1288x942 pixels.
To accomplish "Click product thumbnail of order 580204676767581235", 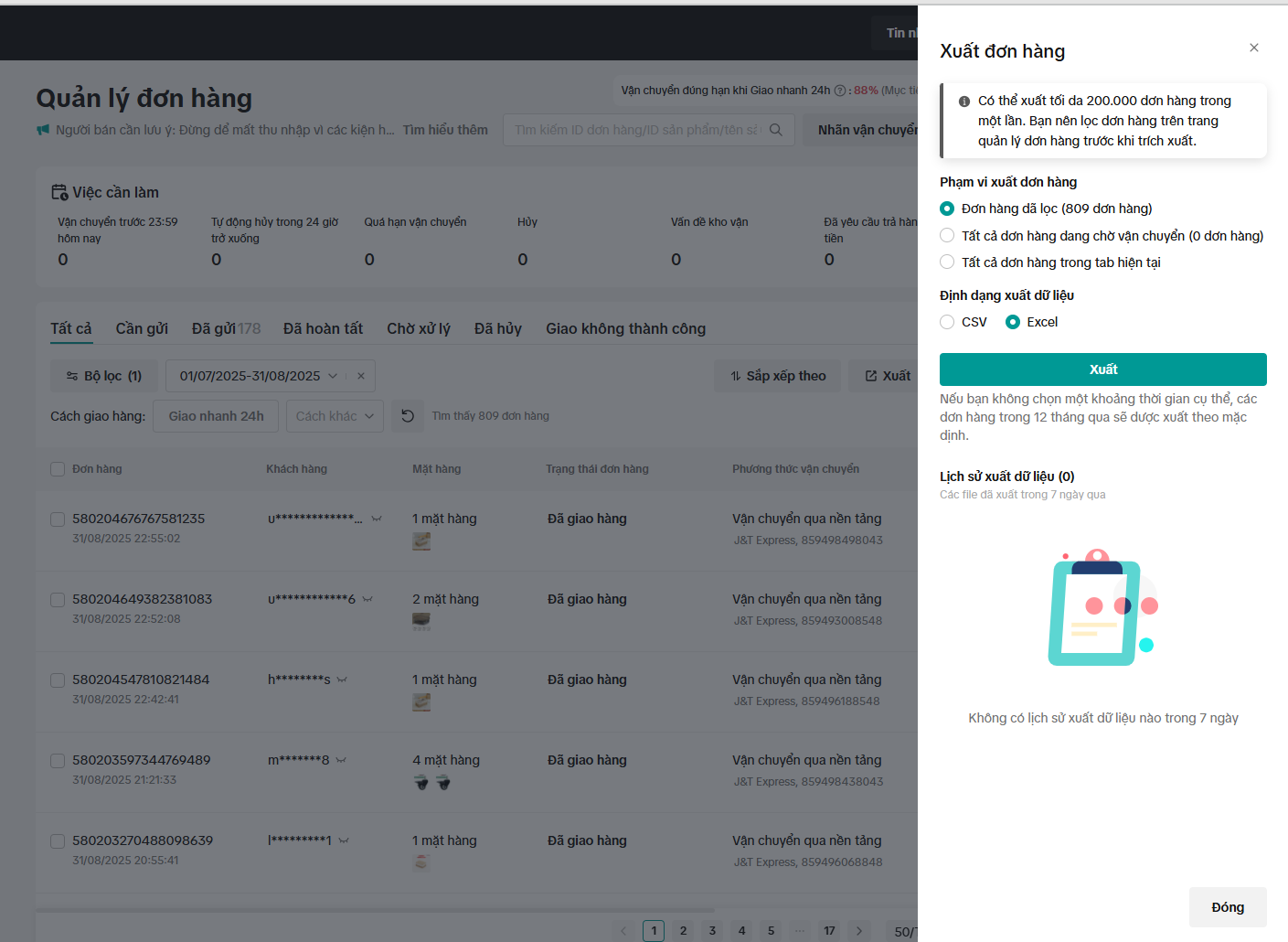I will [x=421, y=541].
